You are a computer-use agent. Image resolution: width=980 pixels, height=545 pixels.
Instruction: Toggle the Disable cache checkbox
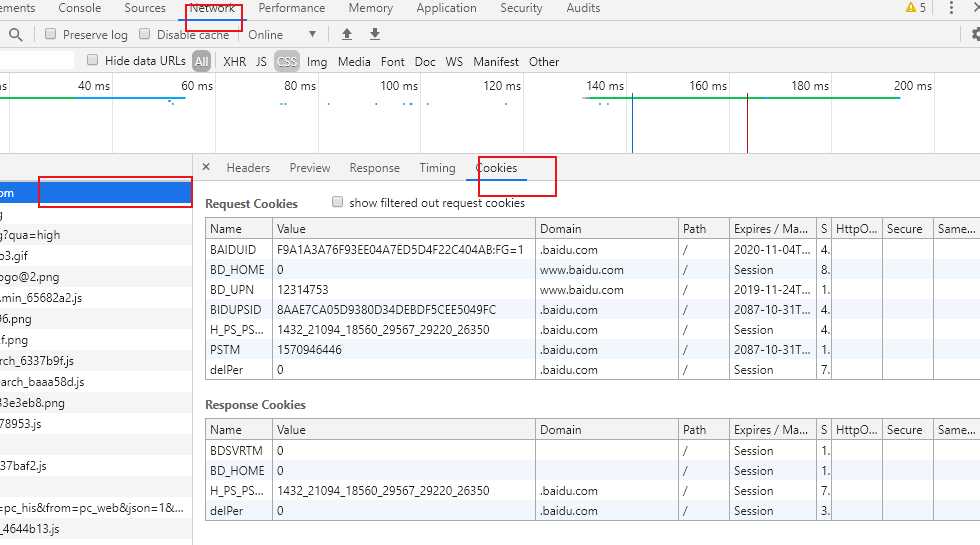[144, 34]
